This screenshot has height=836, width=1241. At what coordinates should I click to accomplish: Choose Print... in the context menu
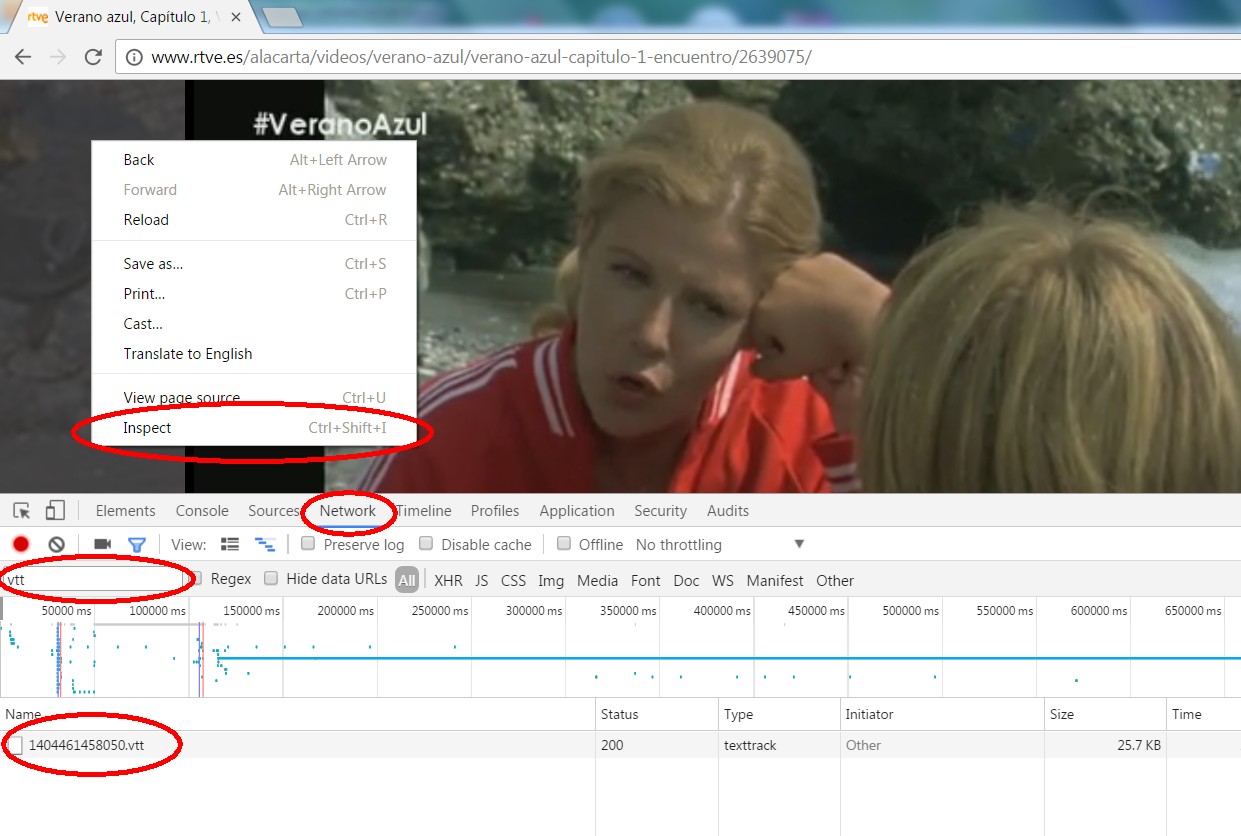tap(255, 294)
